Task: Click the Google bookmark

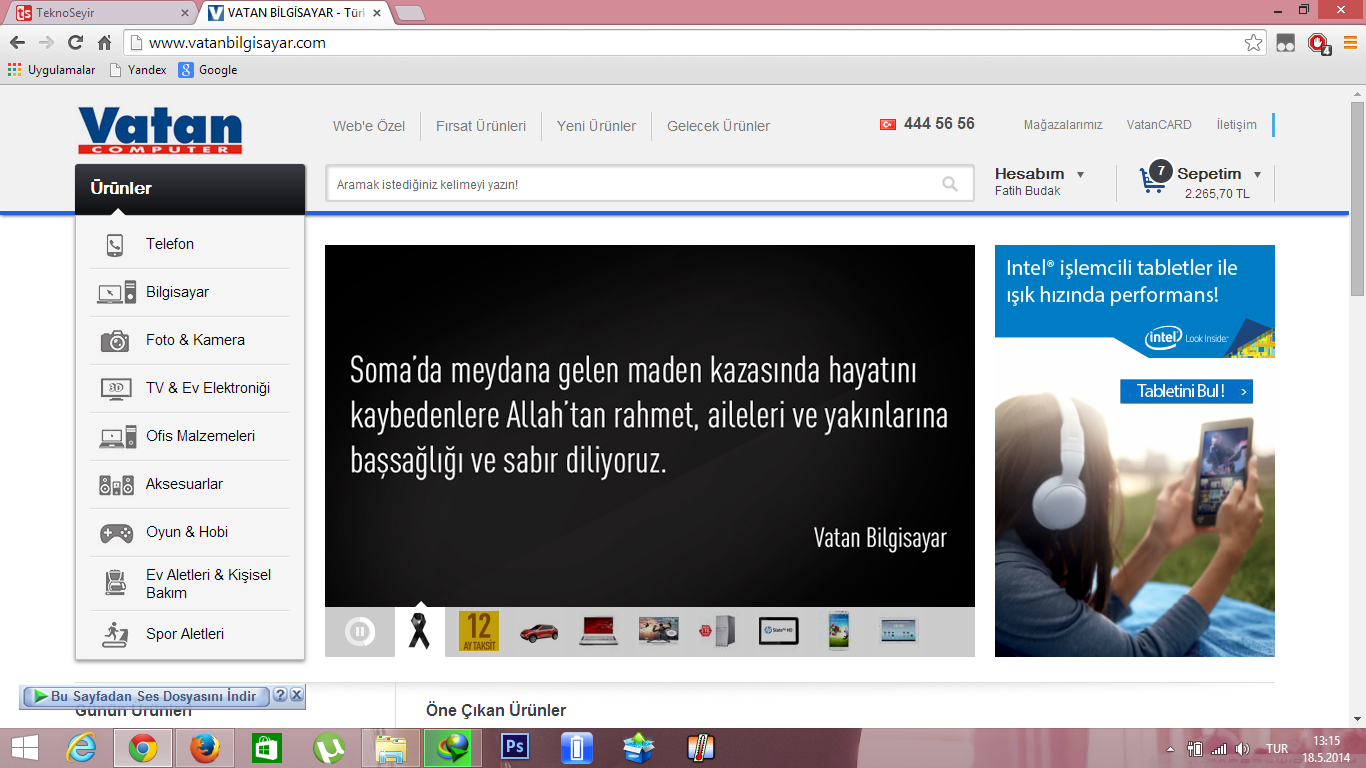Action: [208, 70]
